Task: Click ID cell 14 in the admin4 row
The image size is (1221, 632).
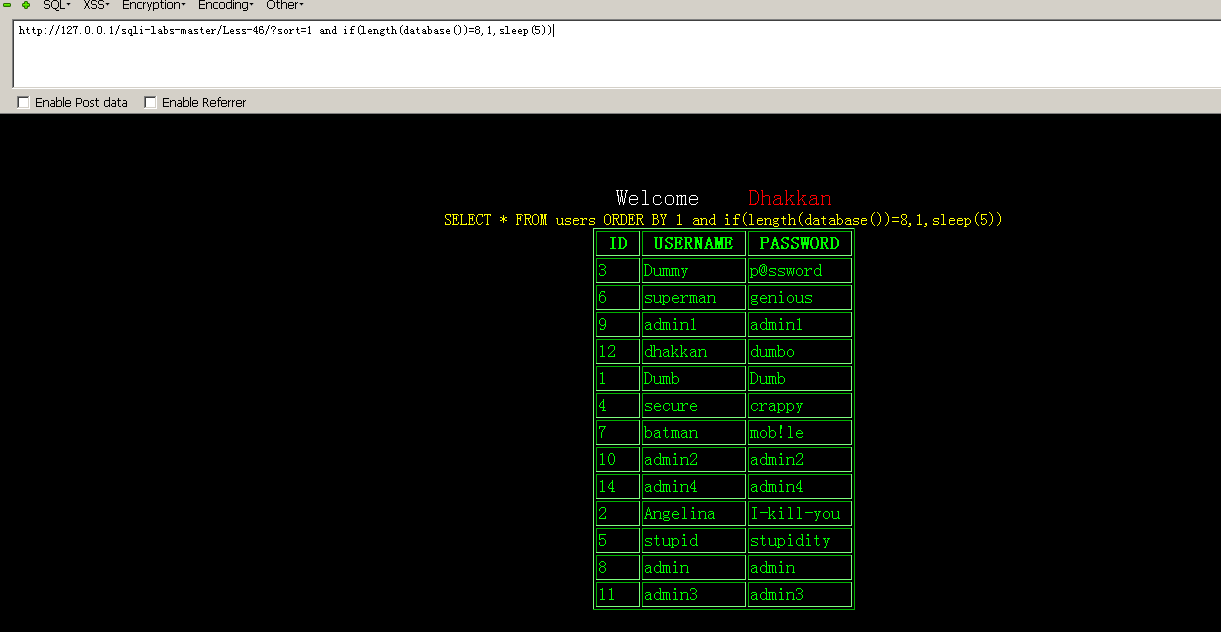Action: click(x=618, y=487)
